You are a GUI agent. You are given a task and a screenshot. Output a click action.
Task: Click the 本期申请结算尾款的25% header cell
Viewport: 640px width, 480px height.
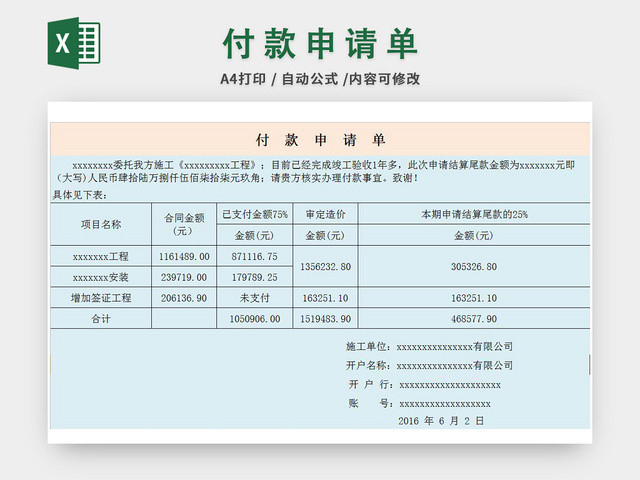click(474, 214)
